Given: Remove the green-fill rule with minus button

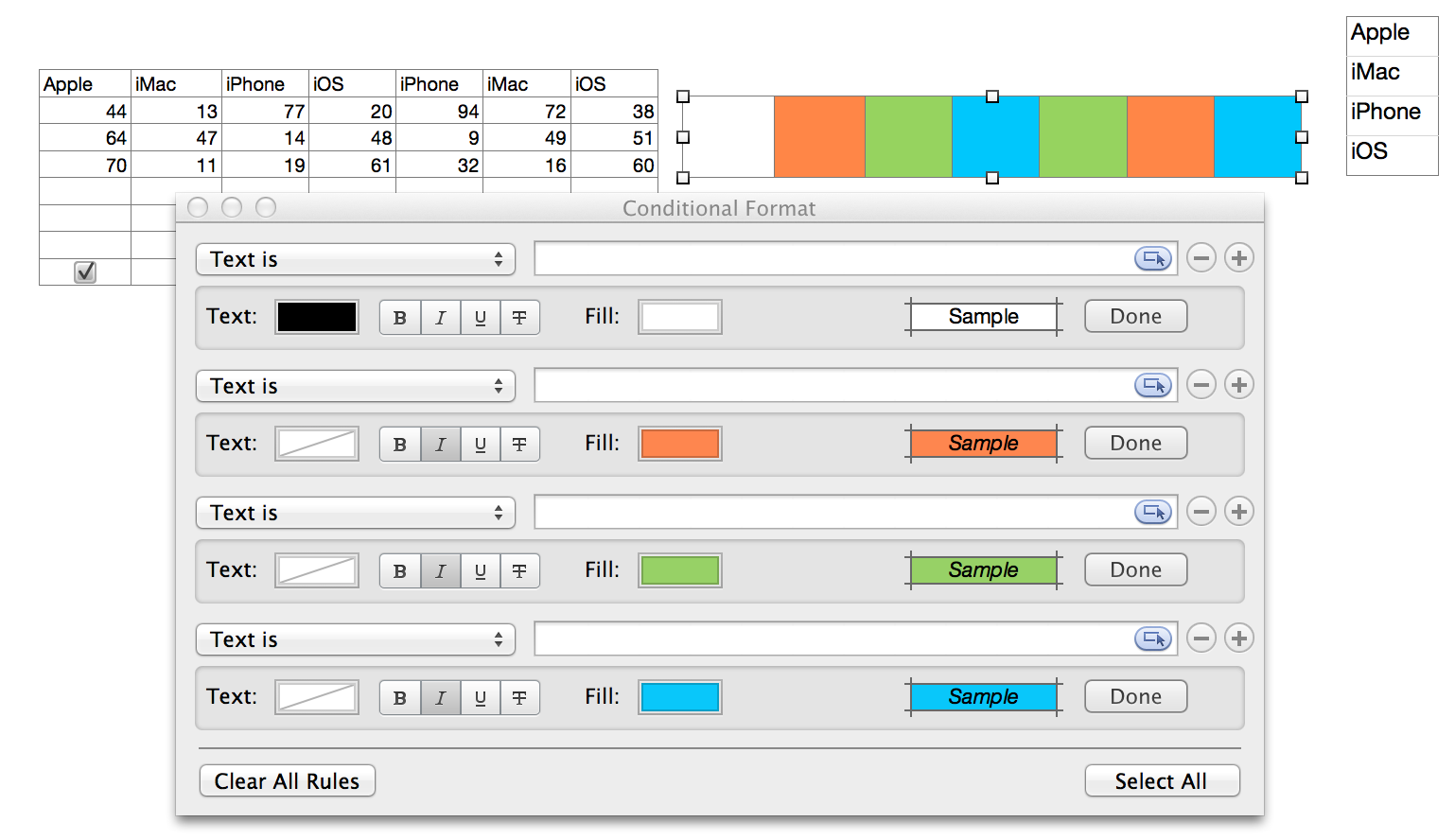Looking at the screenshot, I should 1201,511.
